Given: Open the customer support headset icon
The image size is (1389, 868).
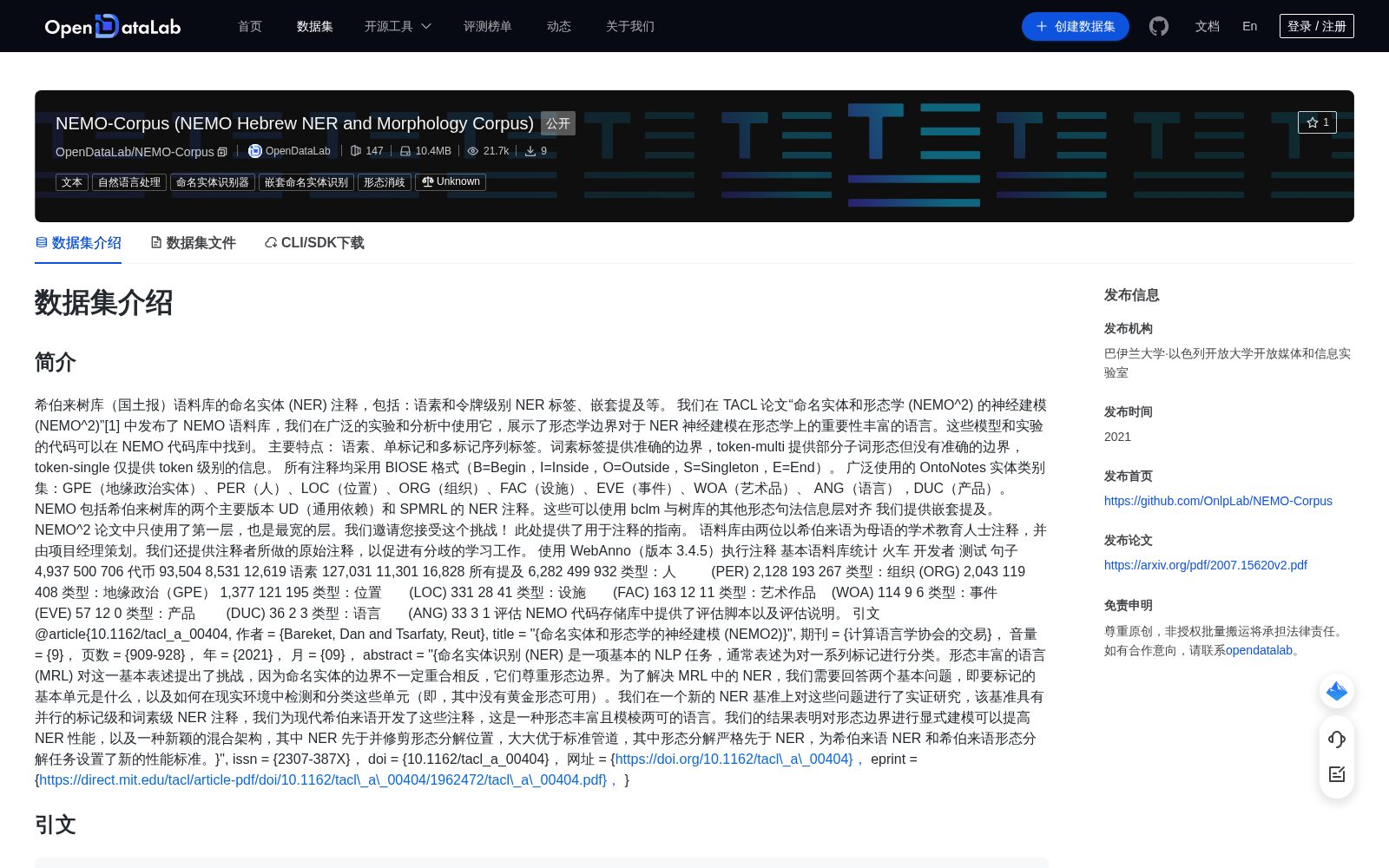Looking at the screenshot, I should 1337,739.
